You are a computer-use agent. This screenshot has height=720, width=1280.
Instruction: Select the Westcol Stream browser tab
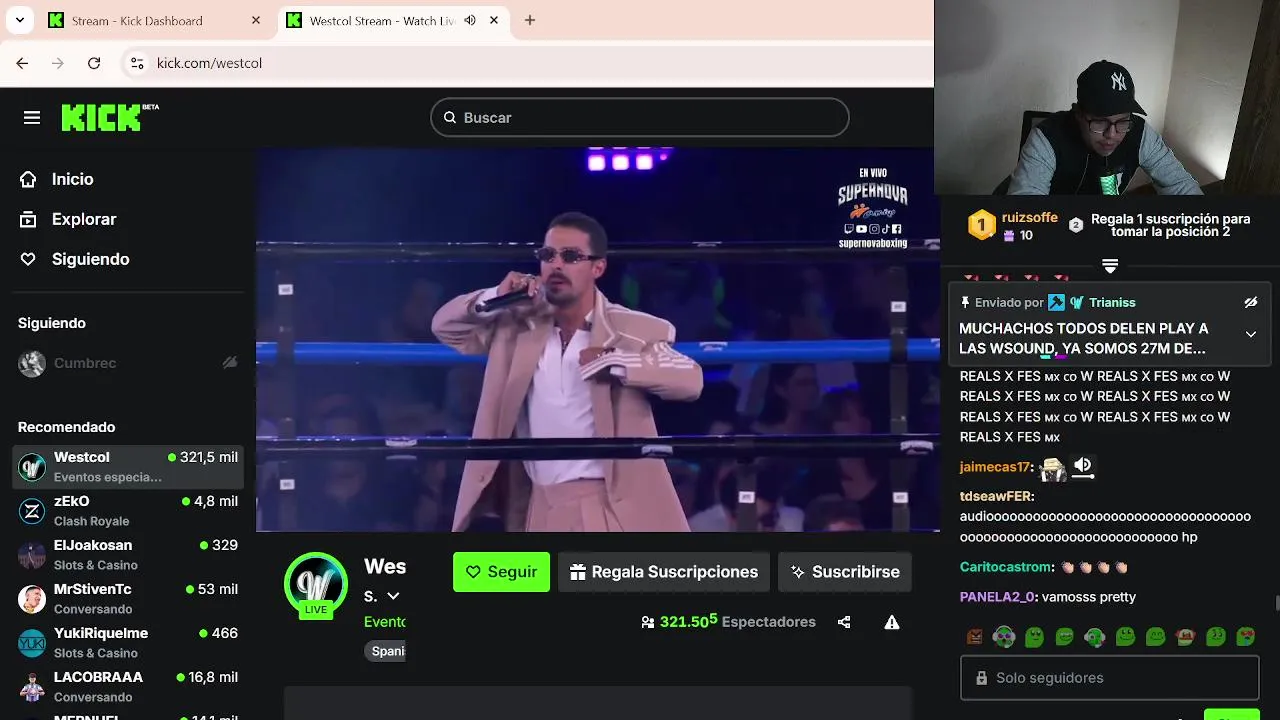pyautogui.click(x=394, y=20)
